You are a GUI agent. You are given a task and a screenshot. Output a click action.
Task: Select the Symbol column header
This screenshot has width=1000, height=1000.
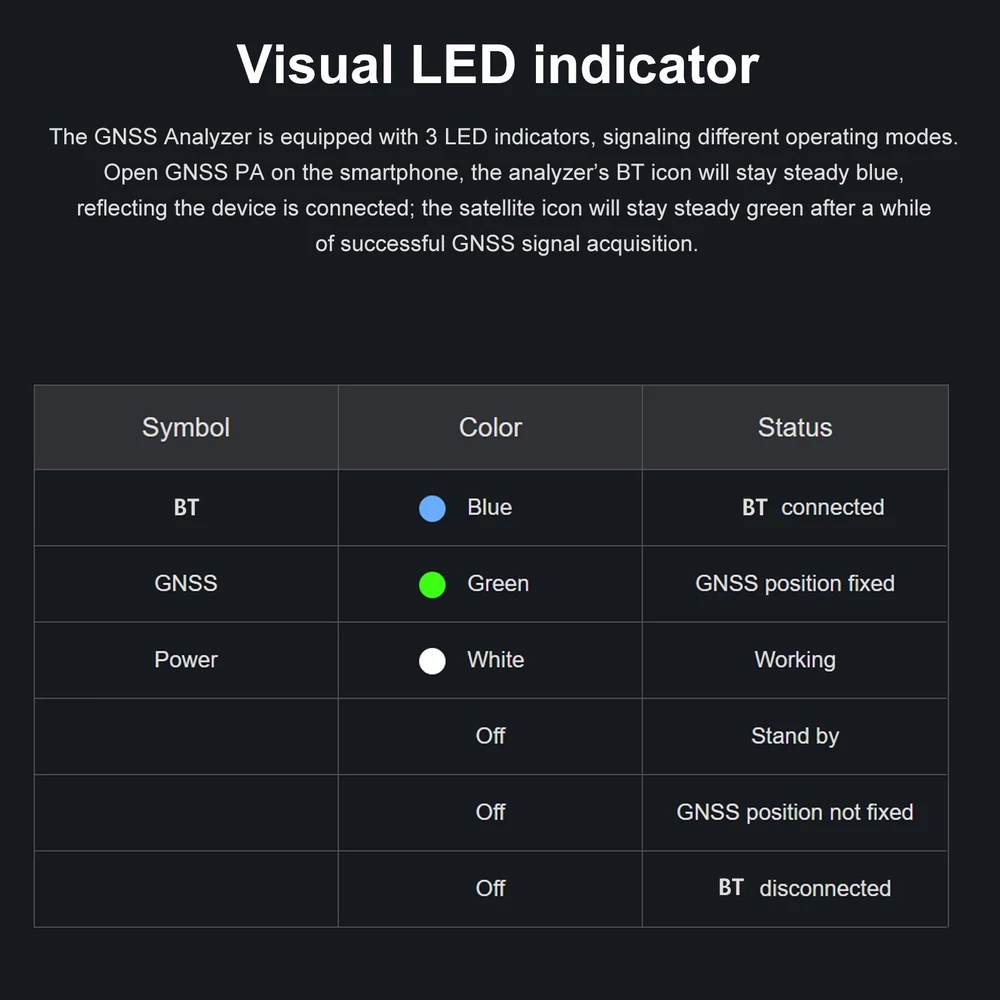point(186,427)
